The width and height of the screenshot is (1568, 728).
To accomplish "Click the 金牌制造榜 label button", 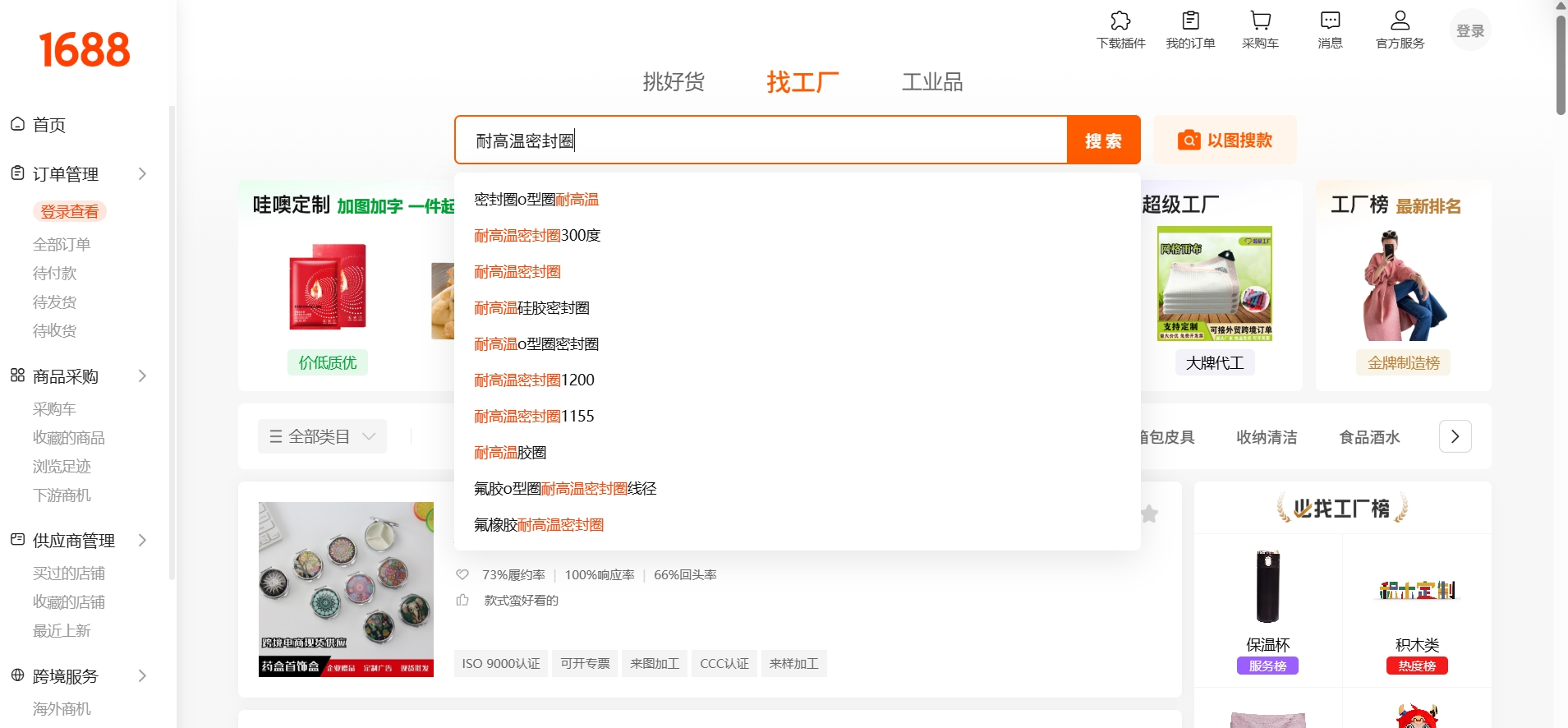I will 1404,362.
